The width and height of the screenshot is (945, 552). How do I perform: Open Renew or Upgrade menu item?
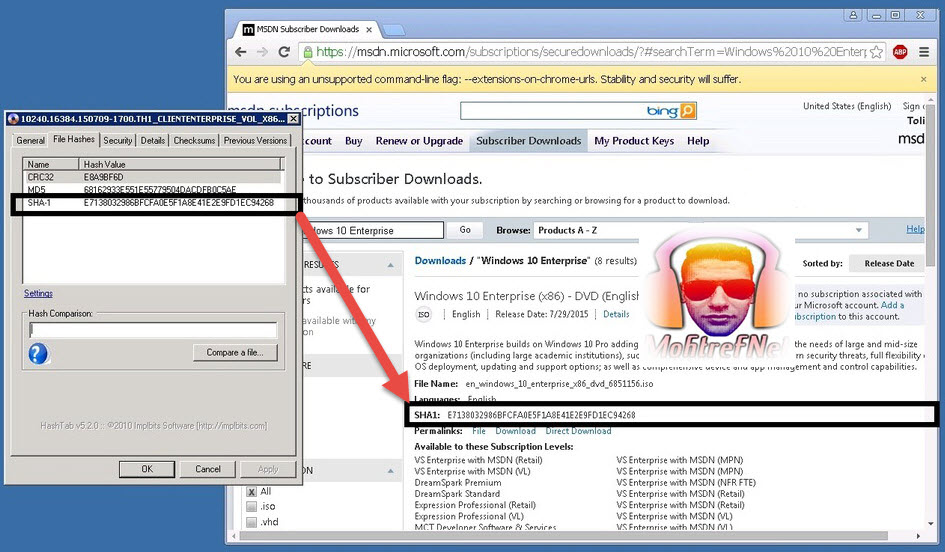pos(419,141)
